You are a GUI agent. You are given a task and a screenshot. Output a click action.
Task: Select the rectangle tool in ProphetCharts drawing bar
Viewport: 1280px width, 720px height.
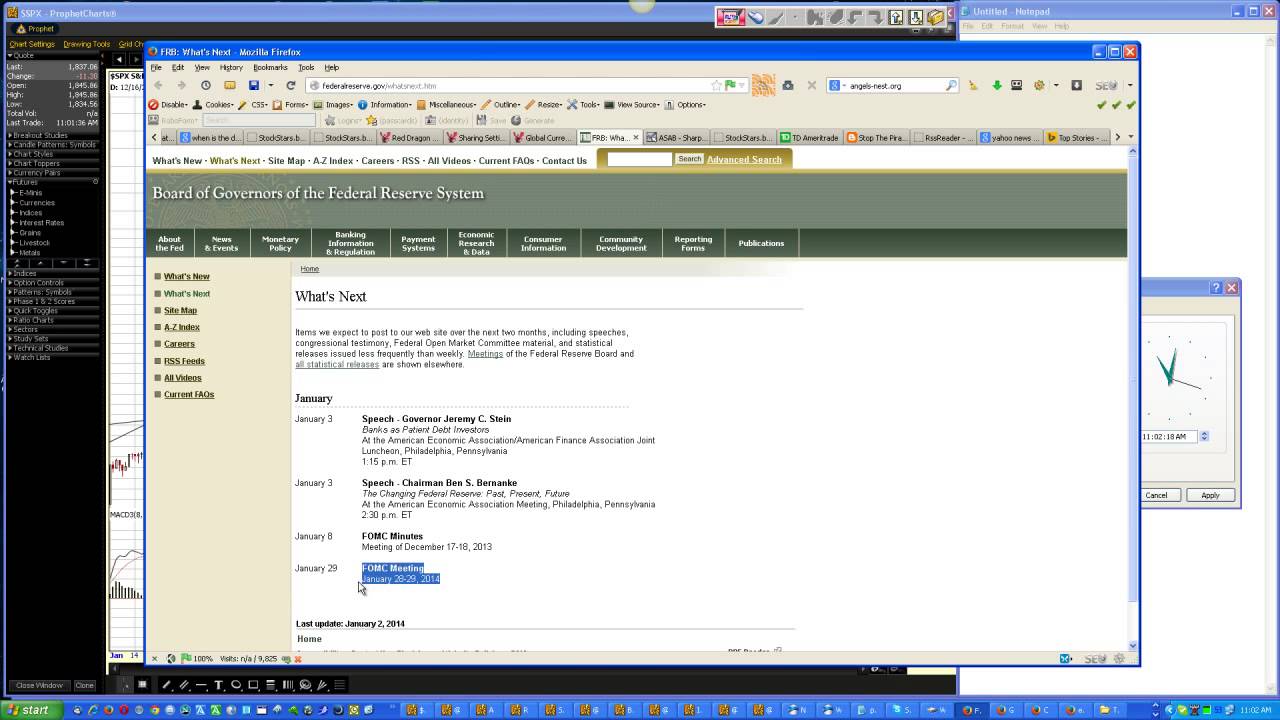[x=254, y=685]
